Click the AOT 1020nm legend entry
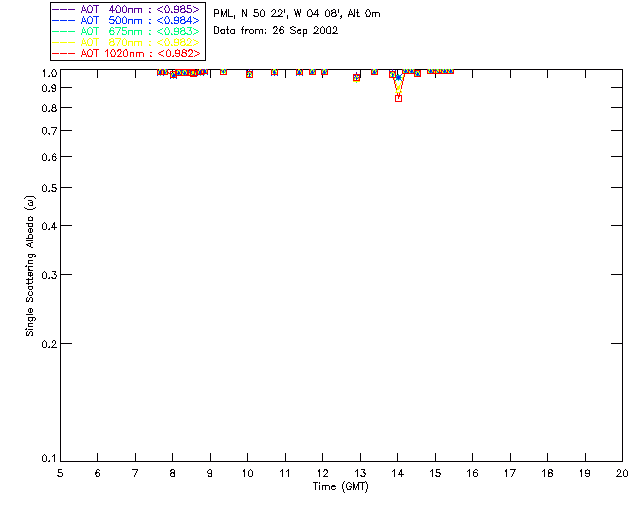This screenshot has width=640, height=512. (x=126, y=53)
